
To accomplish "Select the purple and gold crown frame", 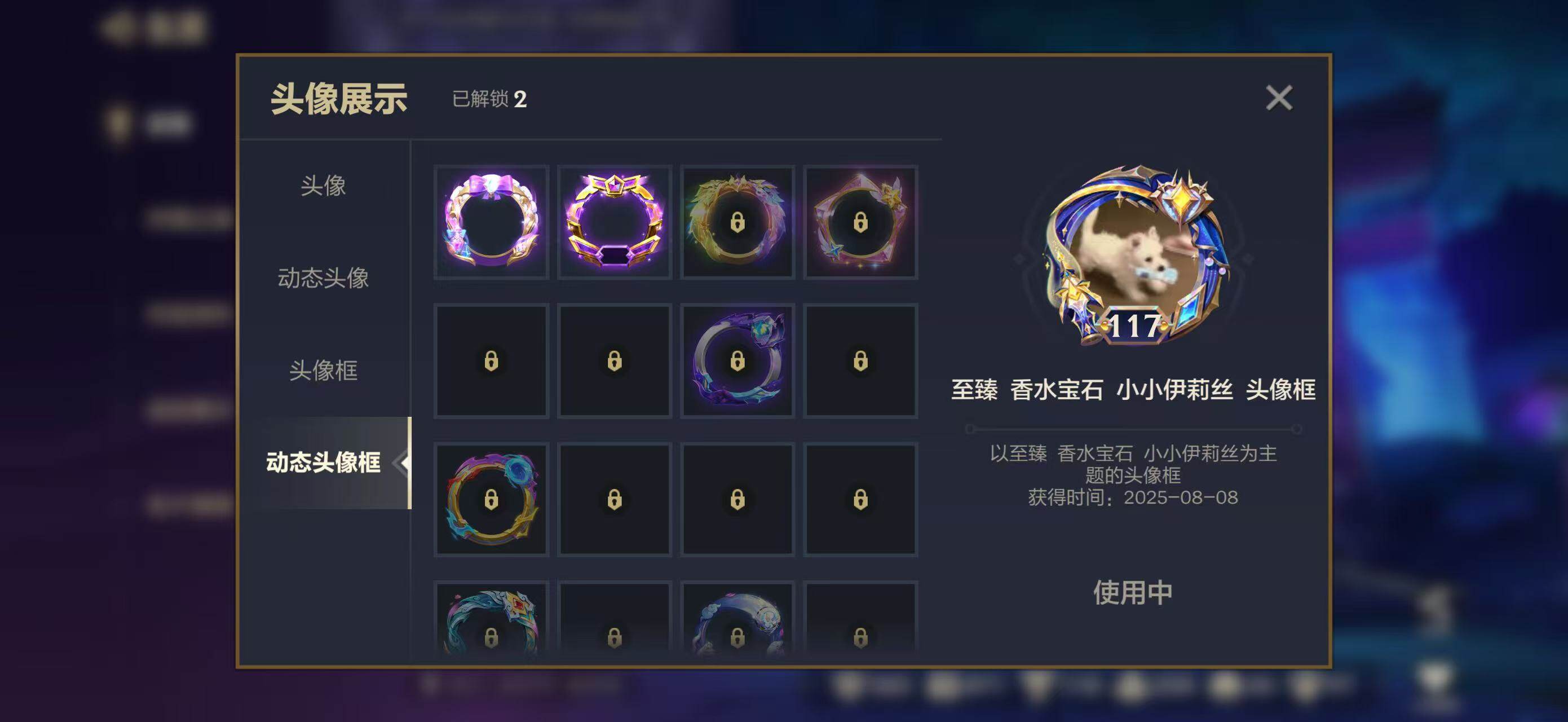I will point(614,222).
